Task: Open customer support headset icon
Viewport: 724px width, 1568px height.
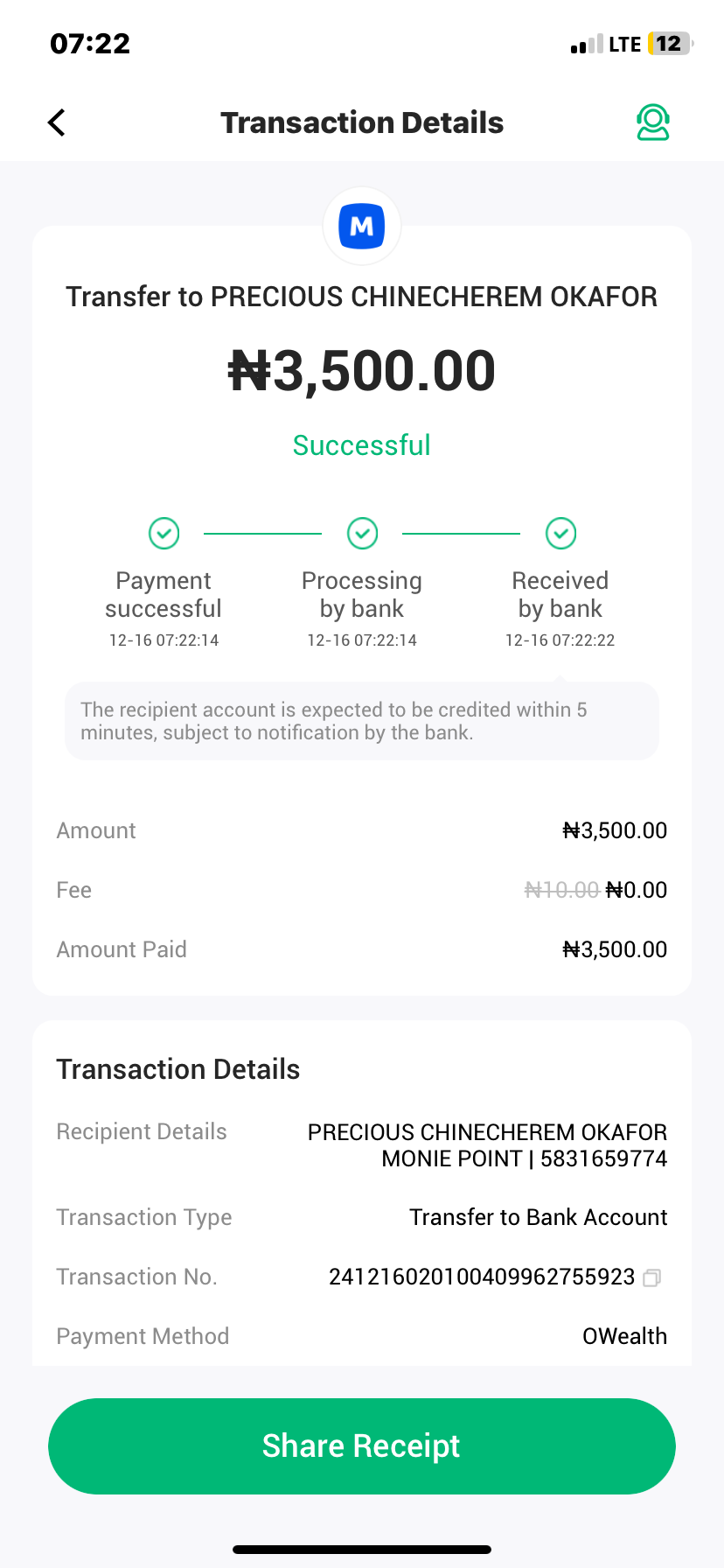Action: click(x=652, y=122)
